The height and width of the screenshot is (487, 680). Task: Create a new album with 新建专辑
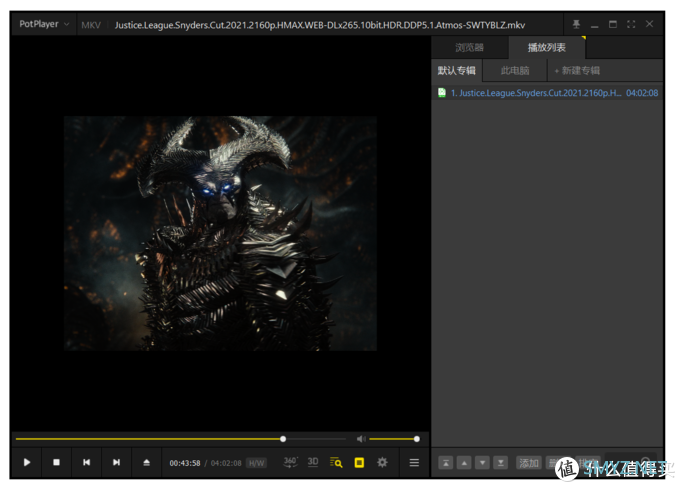[577, 70]
